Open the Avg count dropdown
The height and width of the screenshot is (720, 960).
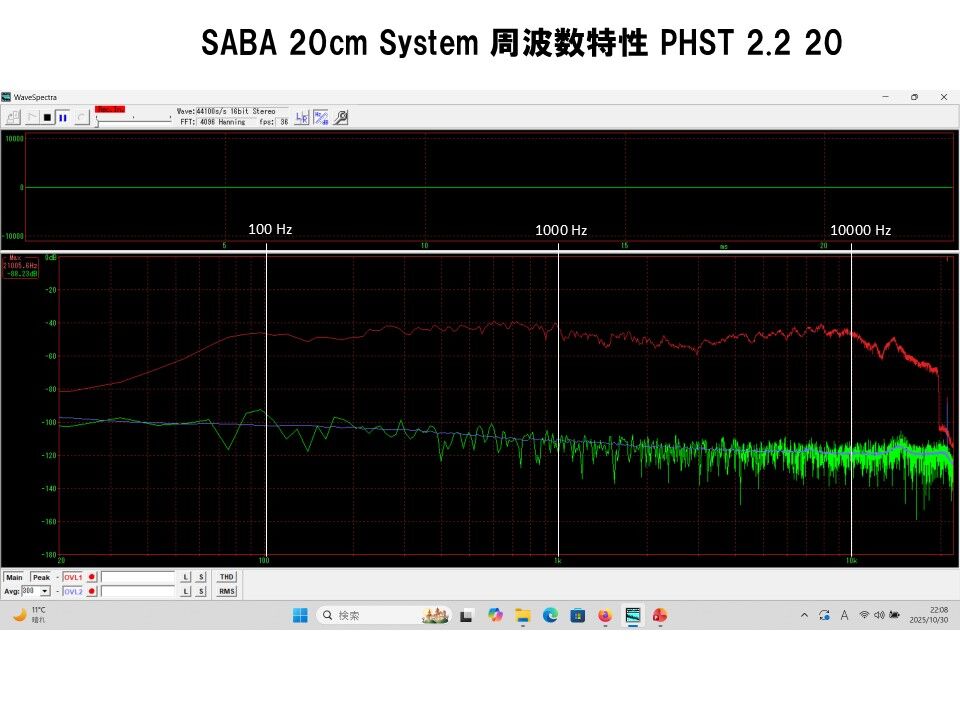click(45, 591)
